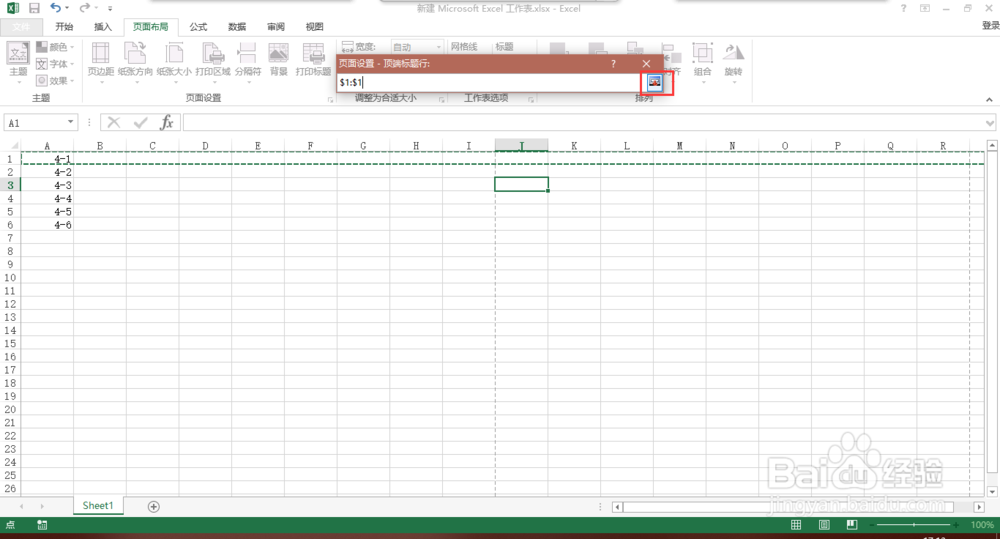The height and width of the screenshot is (539, 1000).
Task: Click the expand dialog button beside $1:$1
Action: point(655,82)
